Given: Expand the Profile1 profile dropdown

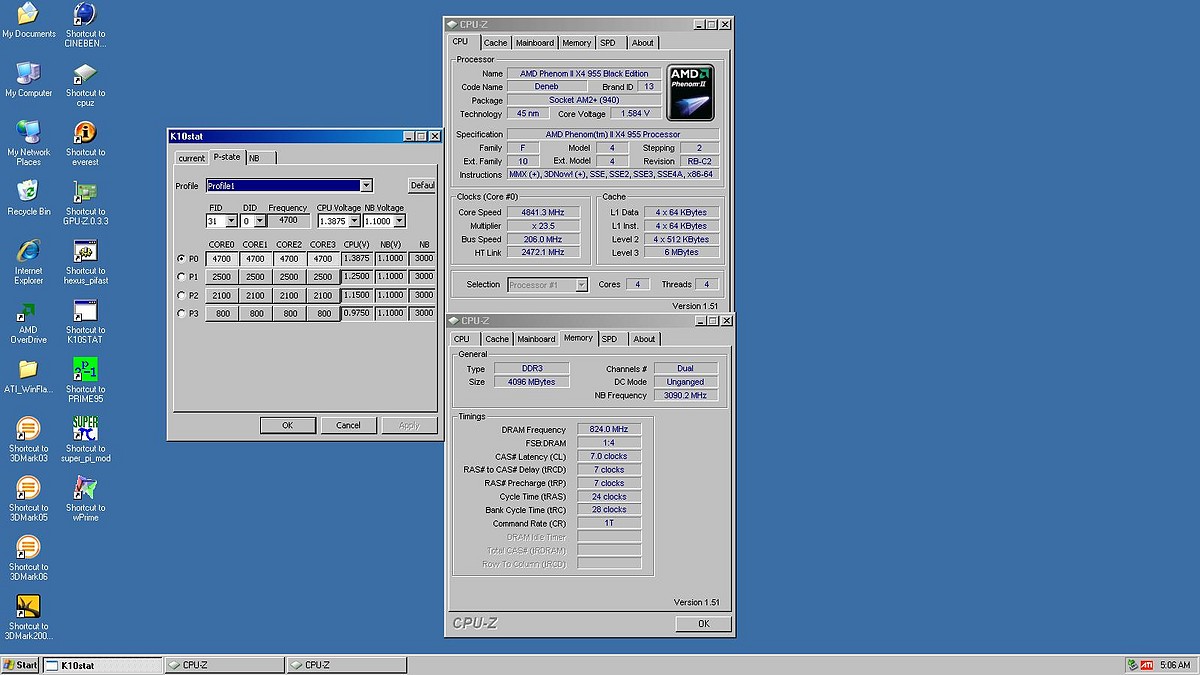Looking at the screenshot, I should tap(366, 186).
